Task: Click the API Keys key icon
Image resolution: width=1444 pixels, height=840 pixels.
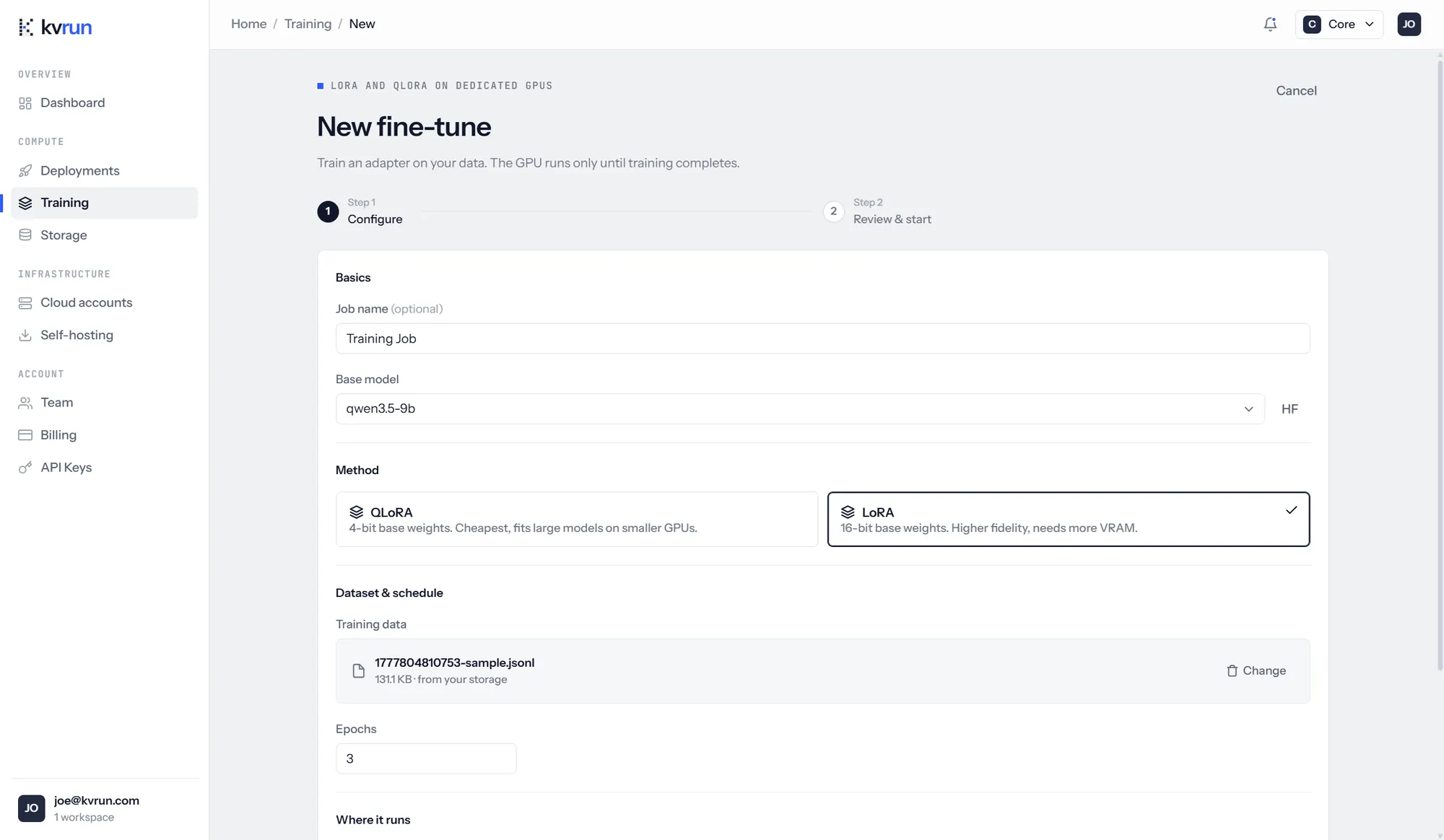Action: pos(25,468)
